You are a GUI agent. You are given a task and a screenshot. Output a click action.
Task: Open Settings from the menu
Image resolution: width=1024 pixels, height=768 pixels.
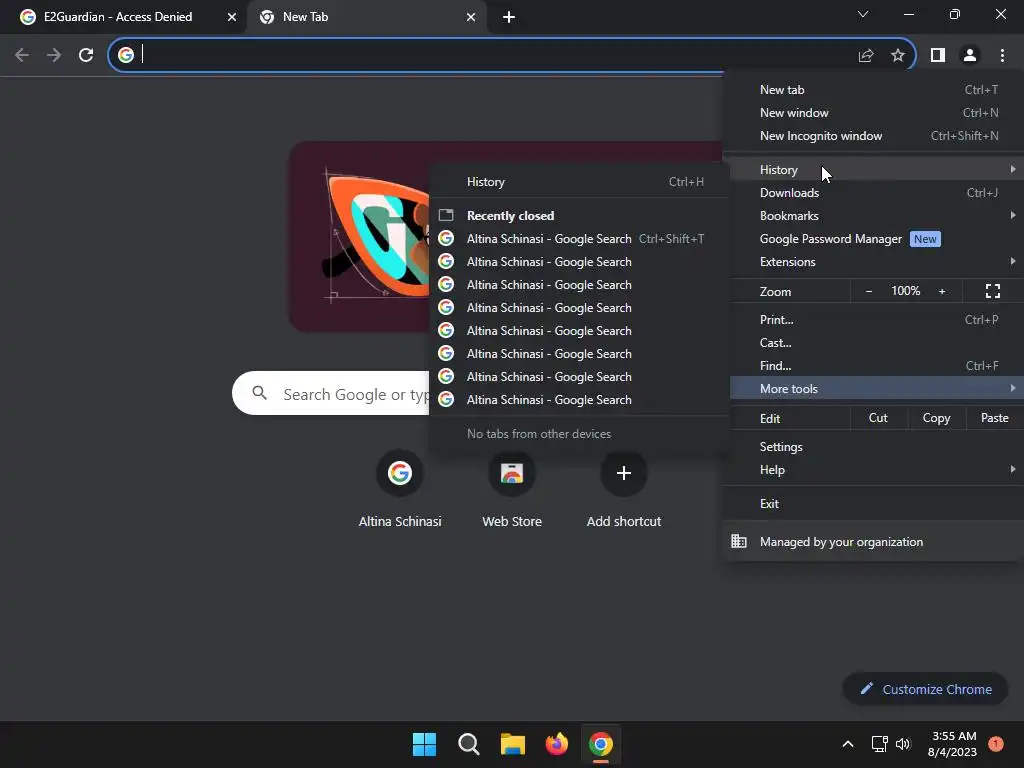pos(874,447)
